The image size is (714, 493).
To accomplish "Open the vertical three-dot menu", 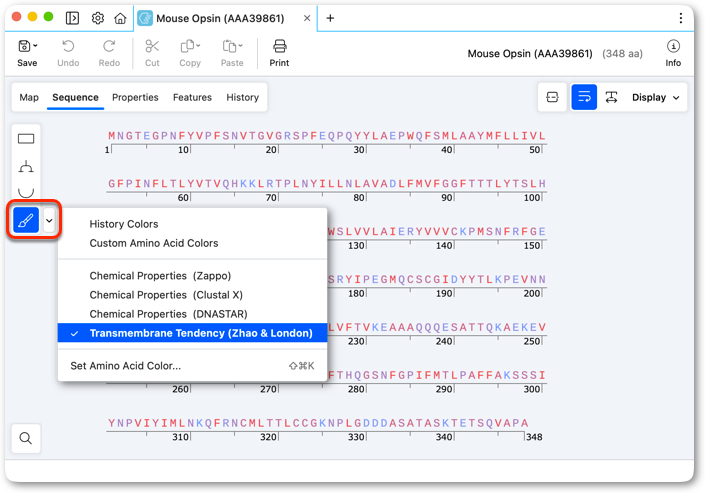I will 681,18.
